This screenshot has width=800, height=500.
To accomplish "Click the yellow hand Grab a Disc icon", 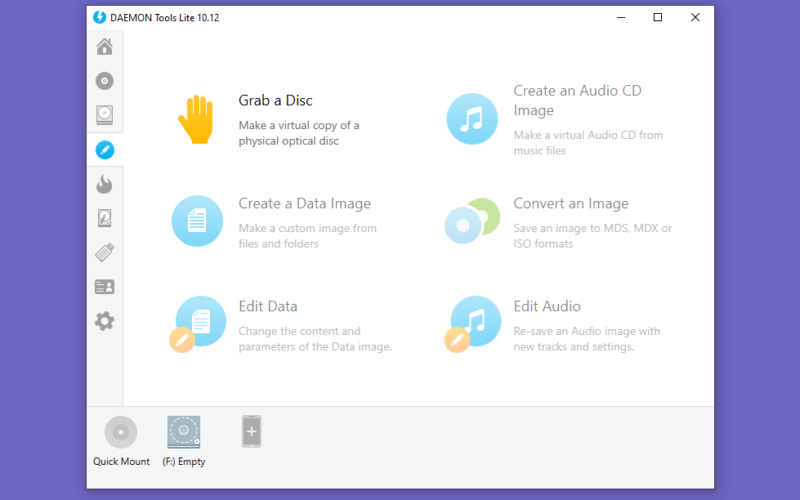I will coord(195,119).
